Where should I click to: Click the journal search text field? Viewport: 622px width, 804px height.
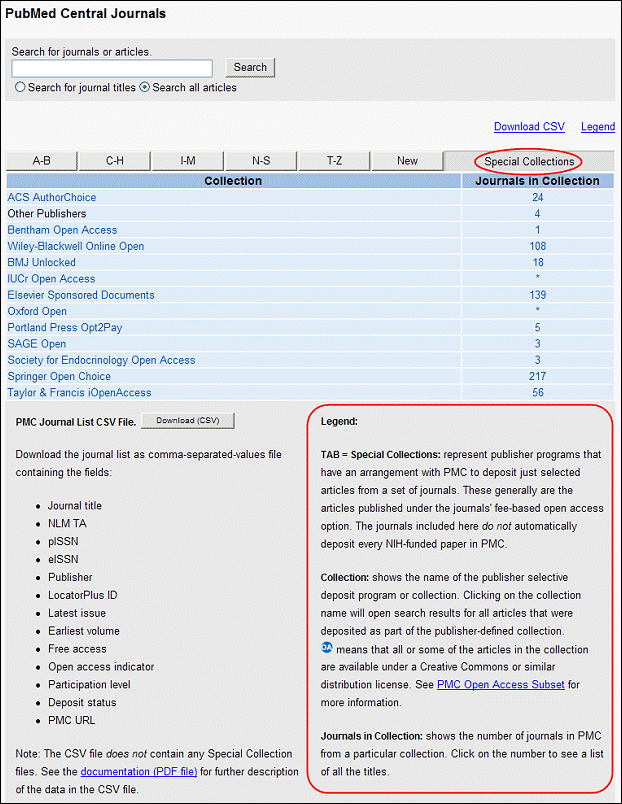click(112, 68)
